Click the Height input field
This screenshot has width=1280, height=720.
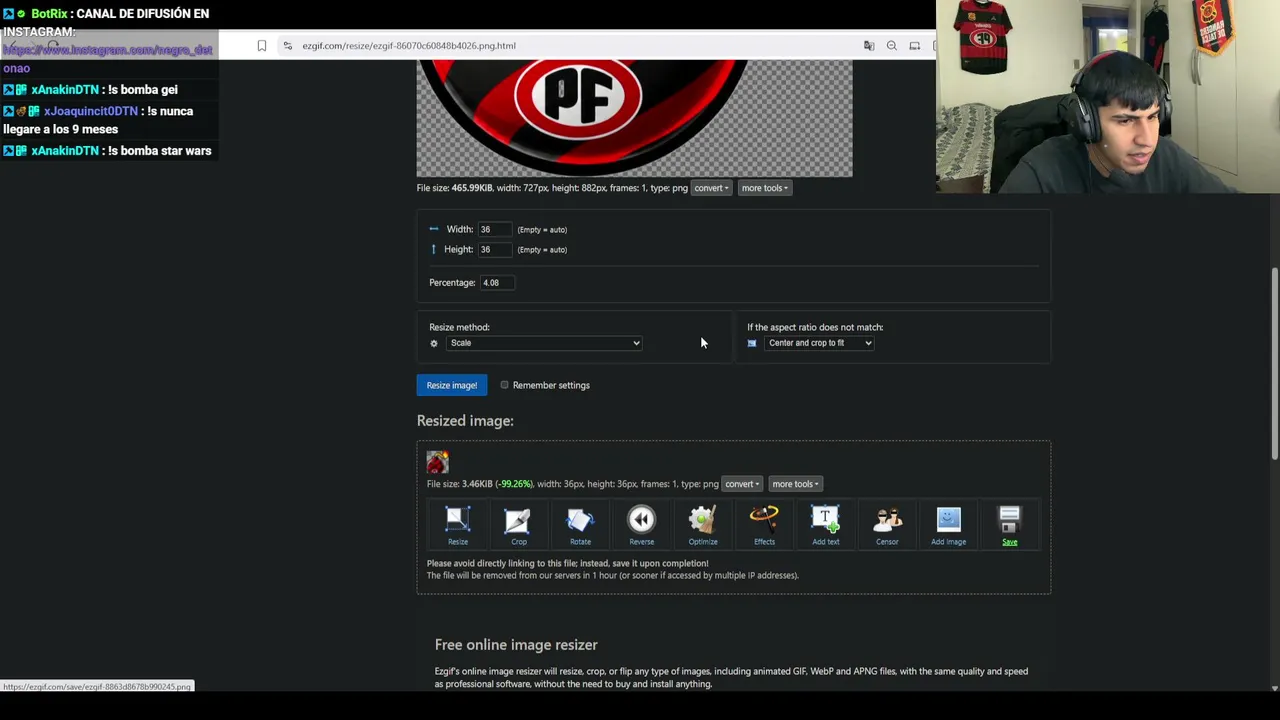tap(496, 249)
